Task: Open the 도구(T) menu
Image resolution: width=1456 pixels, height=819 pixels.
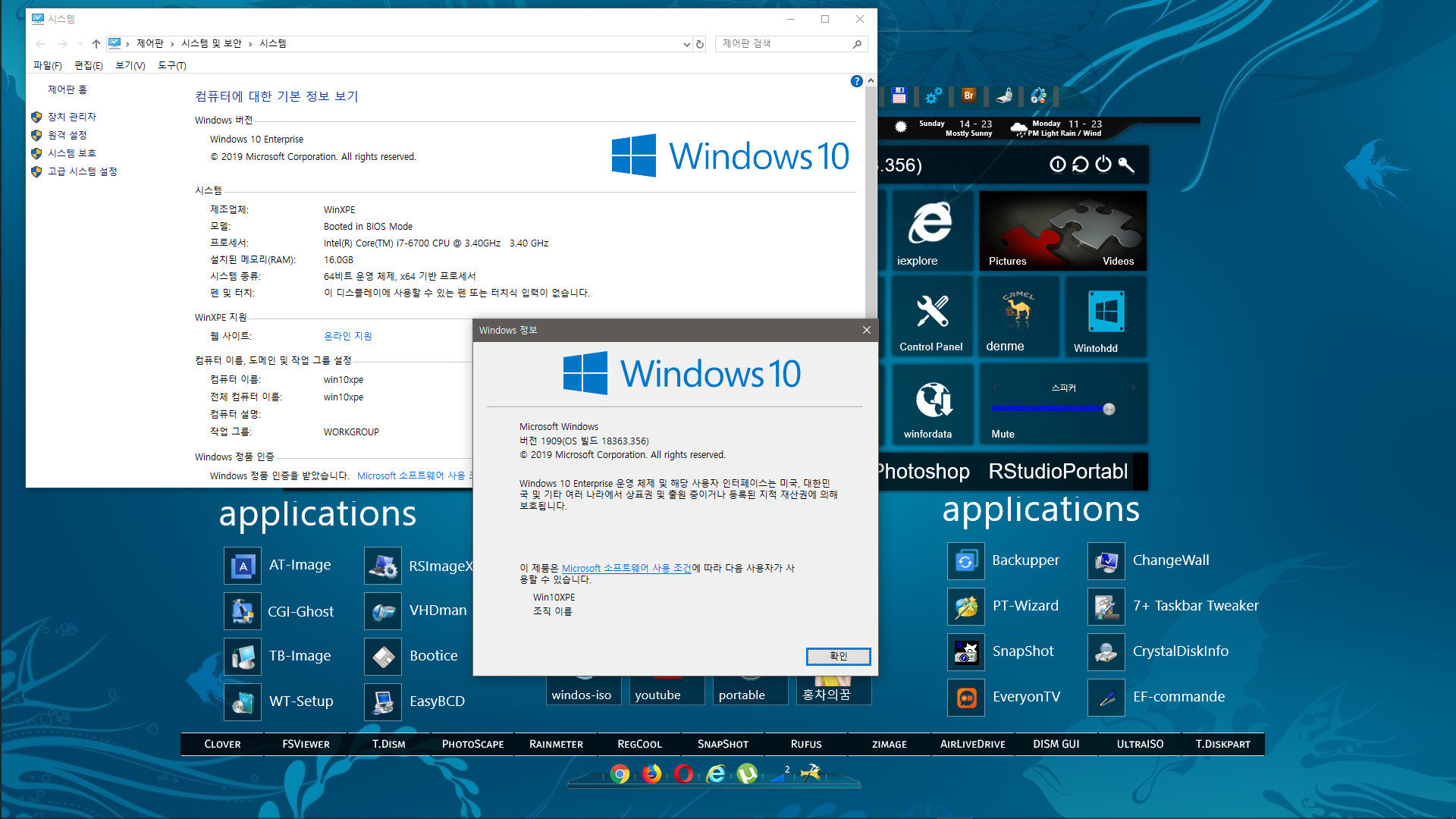Action: tap(172, 66)
